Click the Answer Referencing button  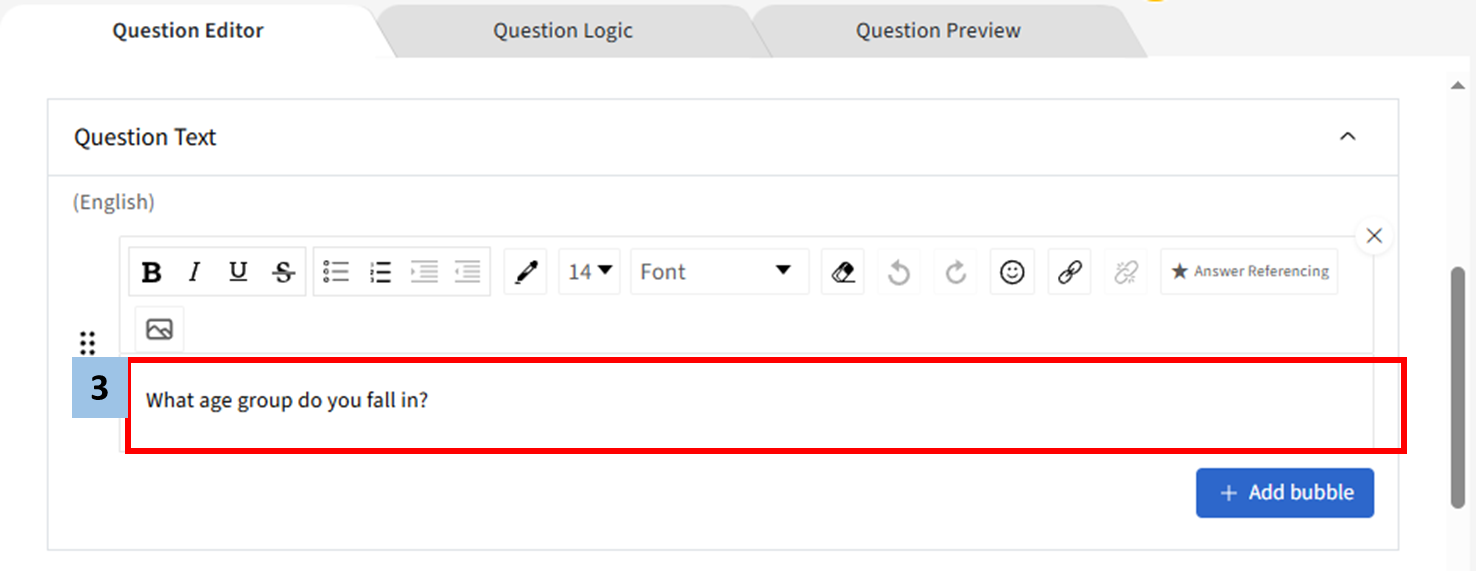pyautogui.click(x=1249, y=272)
